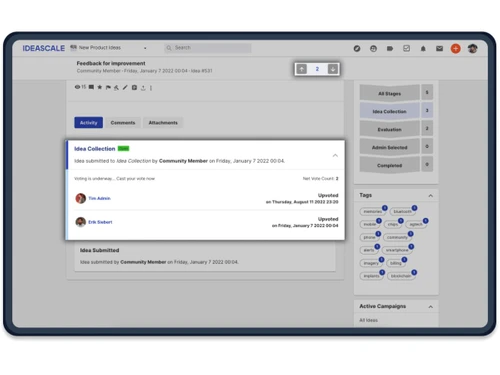Click the Net Vote Count text
The height and width of the screenshot is (375, 500).
click(320, 179)
